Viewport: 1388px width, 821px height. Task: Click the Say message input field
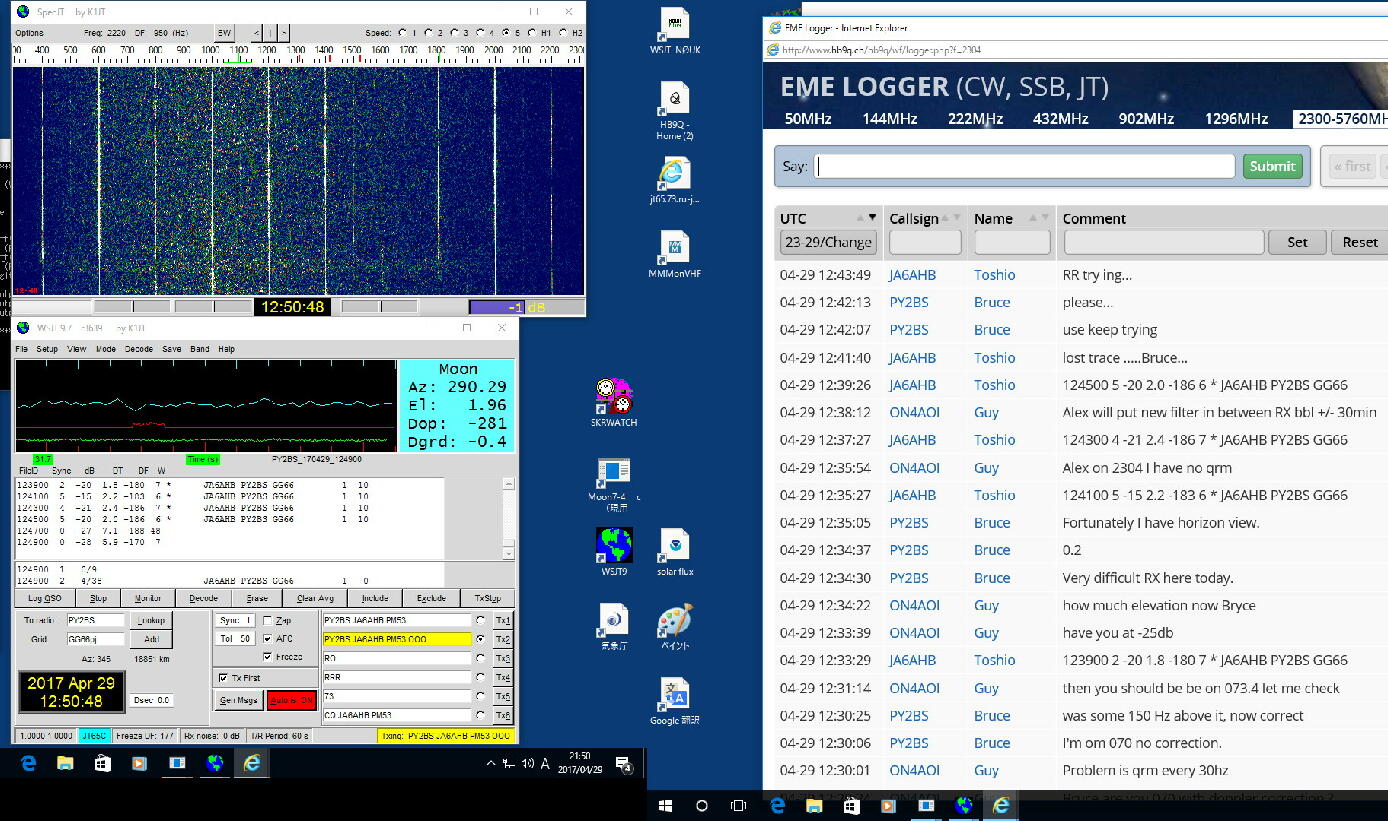pyautogui.click(x=1025, y=166)
